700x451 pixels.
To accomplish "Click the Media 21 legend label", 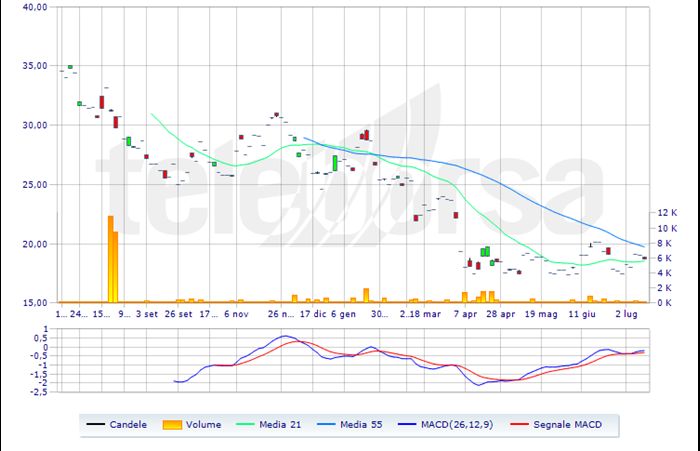I will (280, 425).
